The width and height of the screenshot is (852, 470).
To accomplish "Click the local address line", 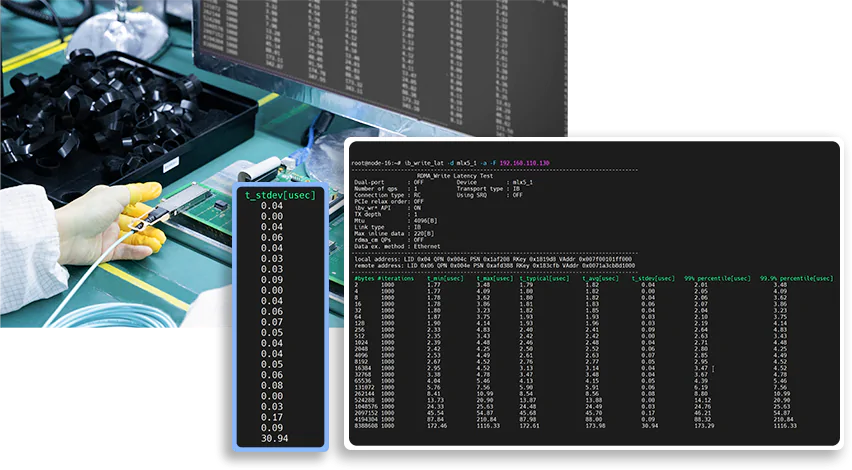I will 493,259.
